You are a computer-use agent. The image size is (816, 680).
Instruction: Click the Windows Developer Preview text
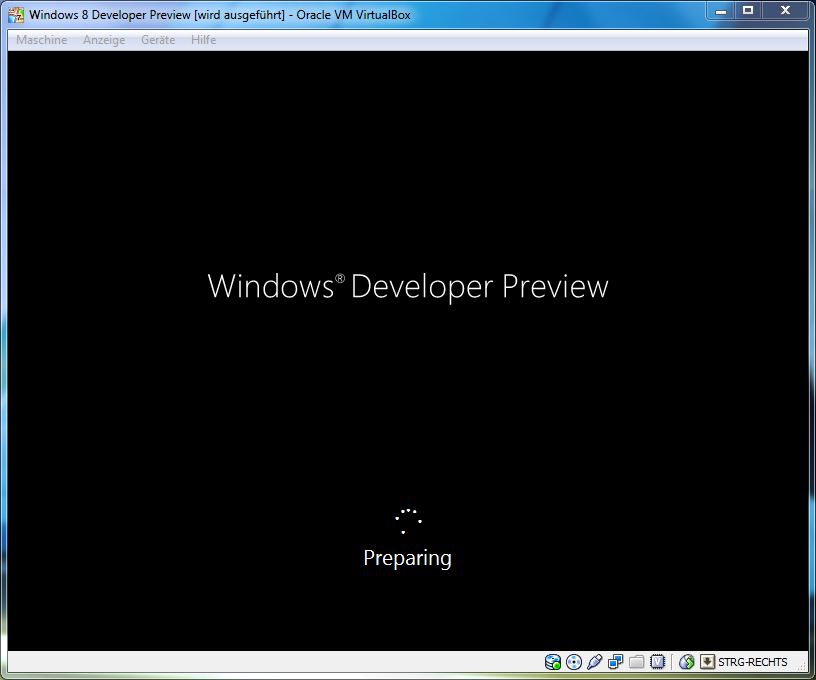[407, 286]
